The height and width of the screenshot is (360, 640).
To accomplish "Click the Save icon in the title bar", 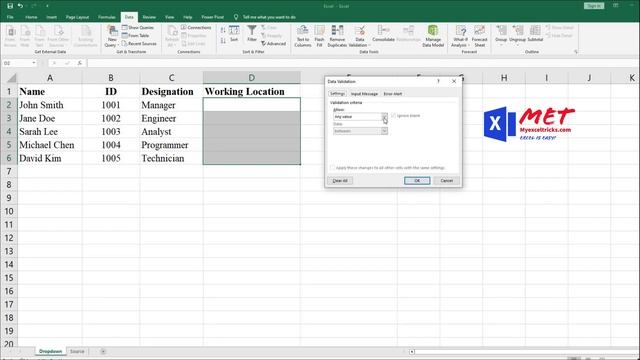I will click(x=10, y=6).
